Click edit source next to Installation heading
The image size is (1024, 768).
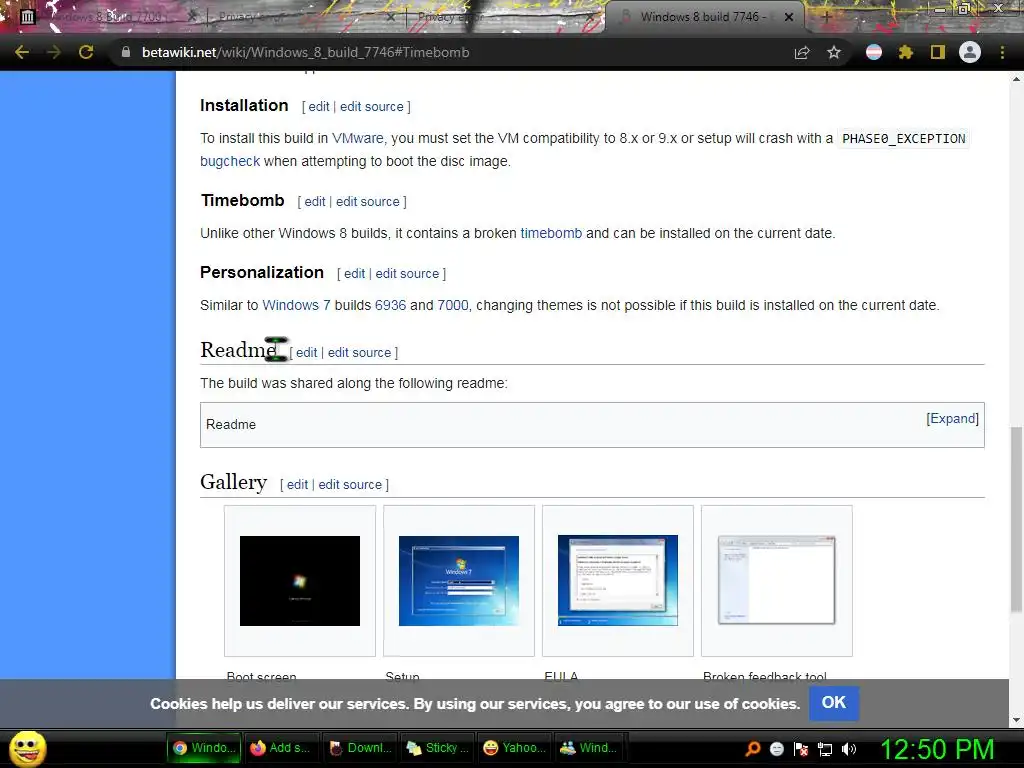click(372, 106)
